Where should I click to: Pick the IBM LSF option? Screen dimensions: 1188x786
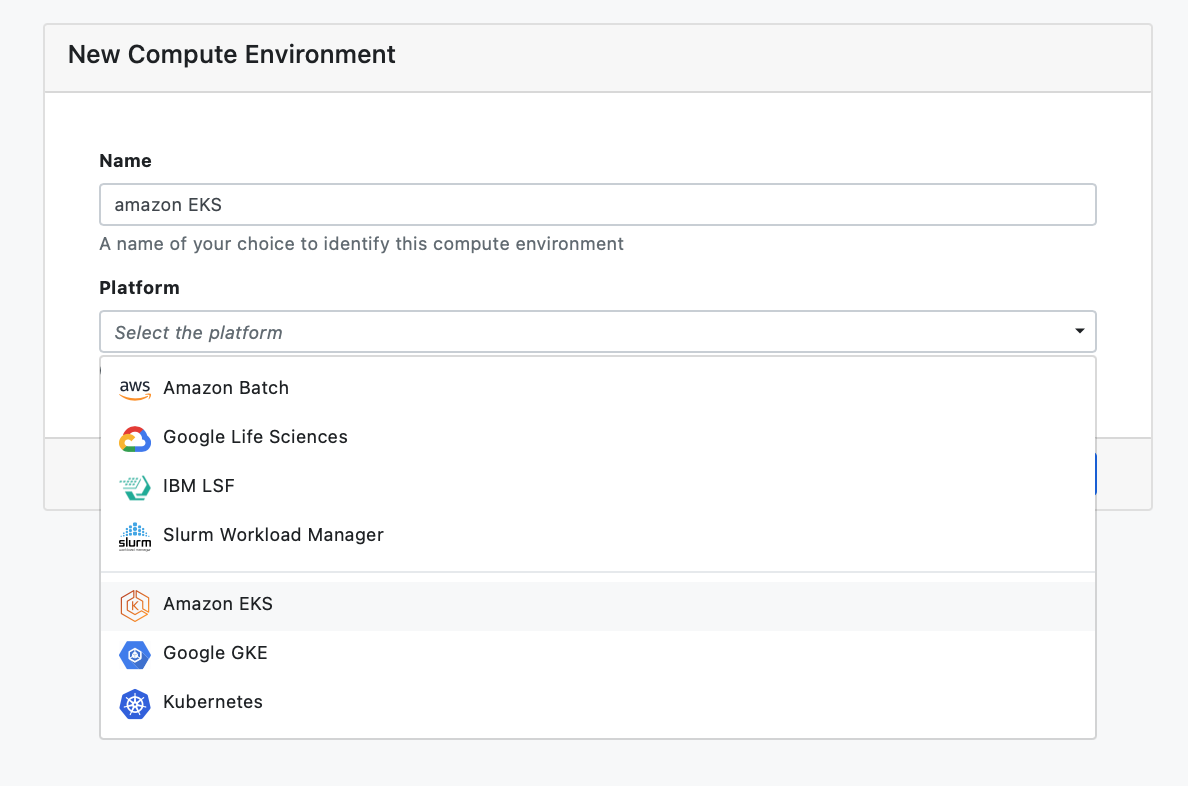pyautogui.click(x=198, y=486)
